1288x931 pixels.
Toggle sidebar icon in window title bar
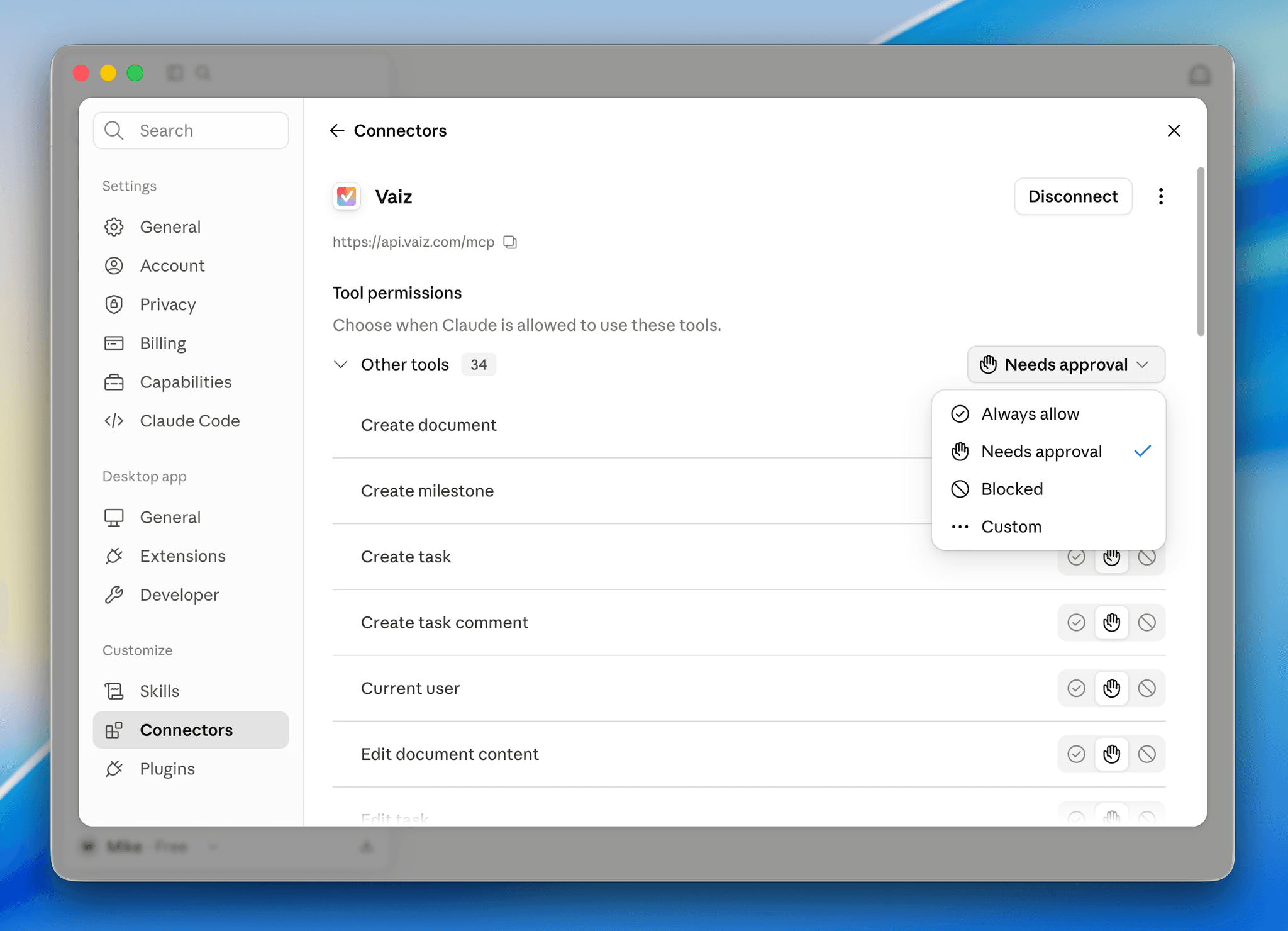pyautogui.click(x=175, y=73)
